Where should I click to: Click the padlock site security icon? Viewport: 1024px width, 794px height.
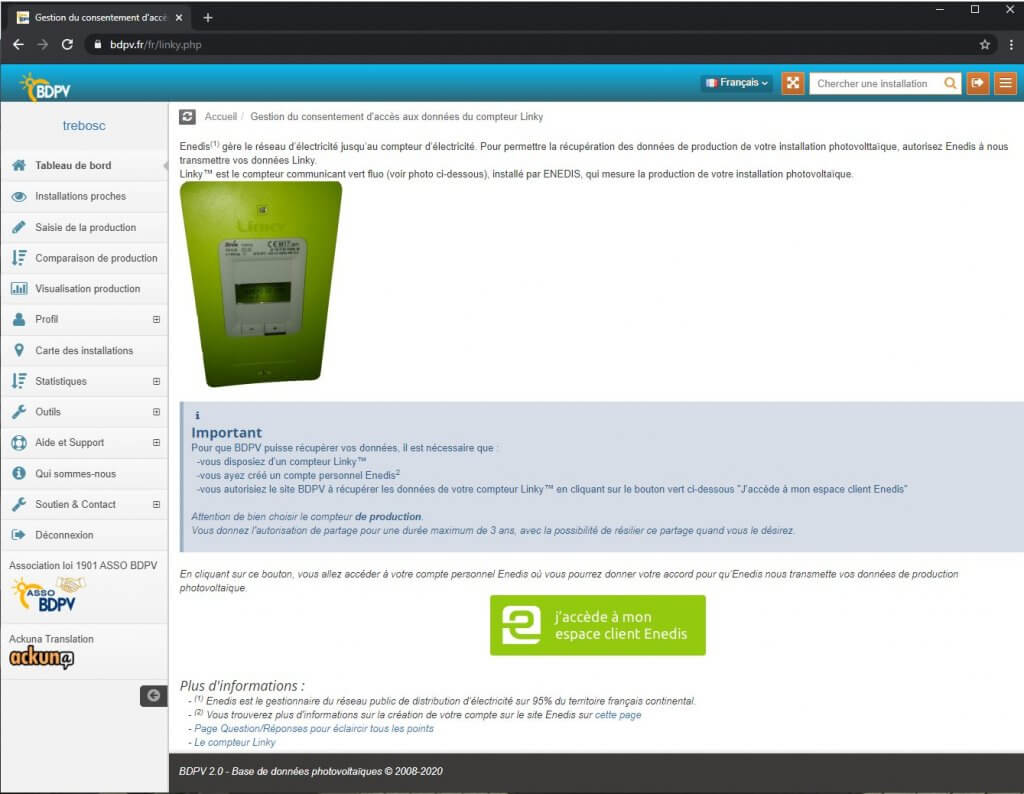98,44
